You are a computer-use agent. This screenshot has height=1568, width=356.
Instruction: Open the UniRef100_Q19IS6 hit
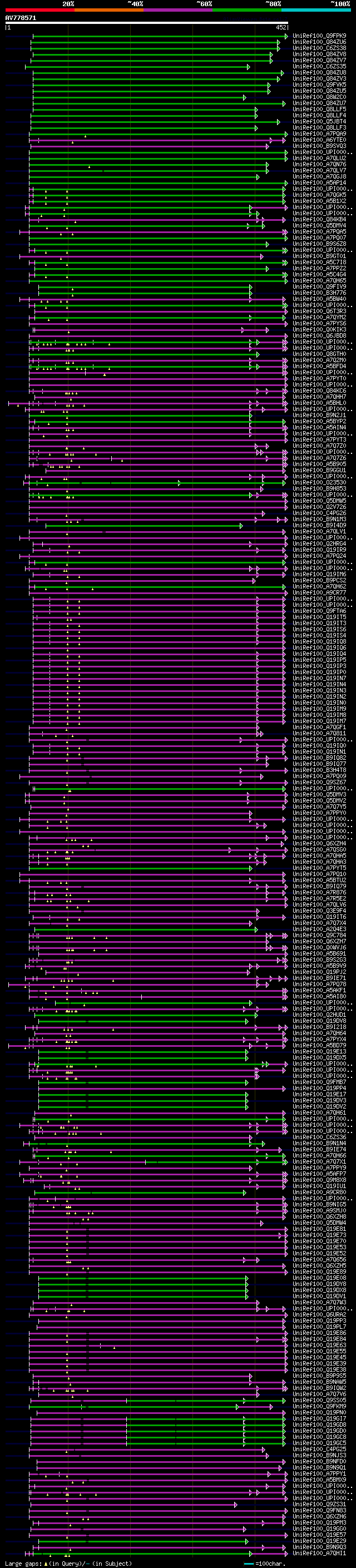coord(319,630)
